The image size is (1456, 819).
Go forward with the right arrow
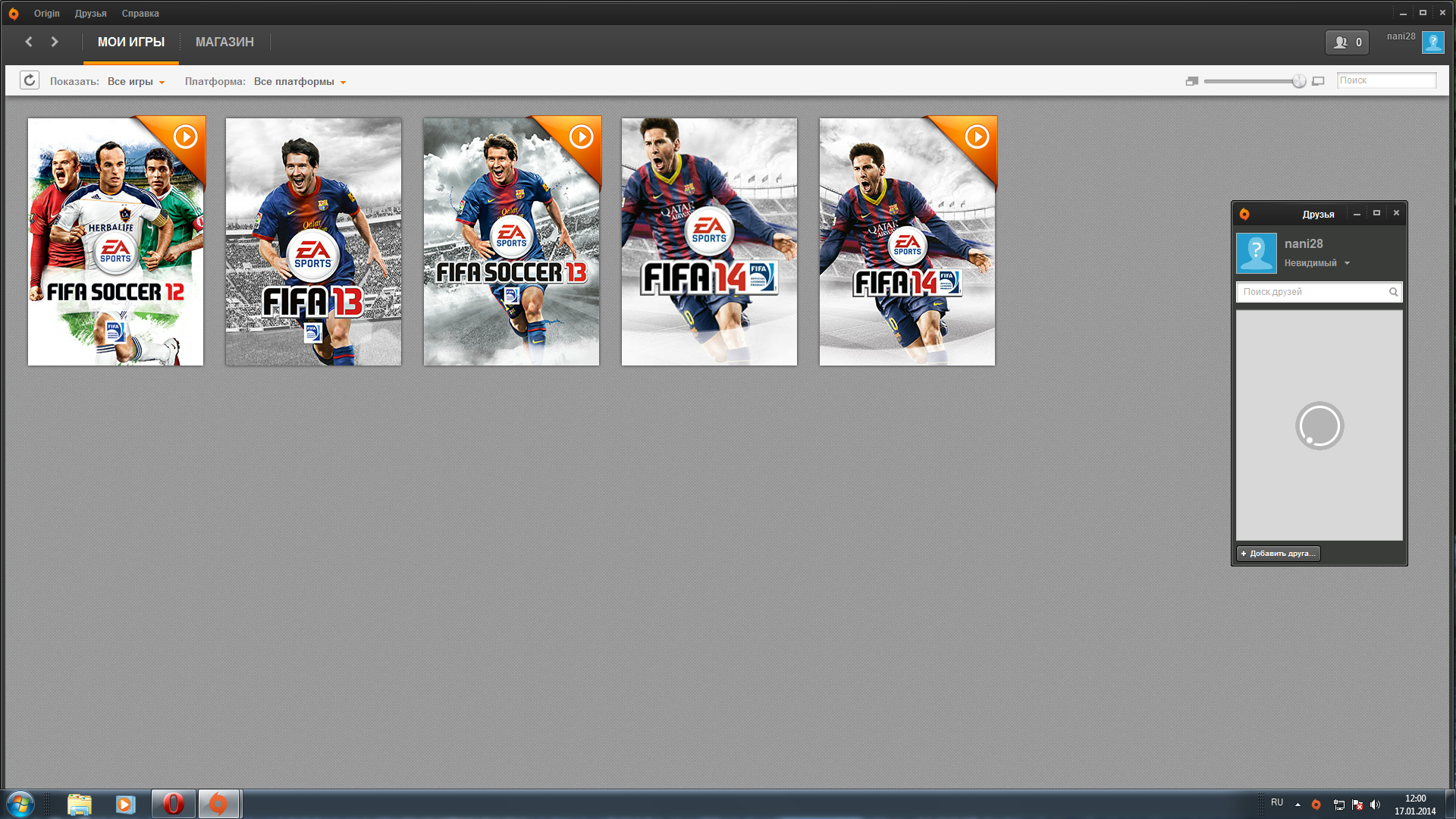pos(55,42)
